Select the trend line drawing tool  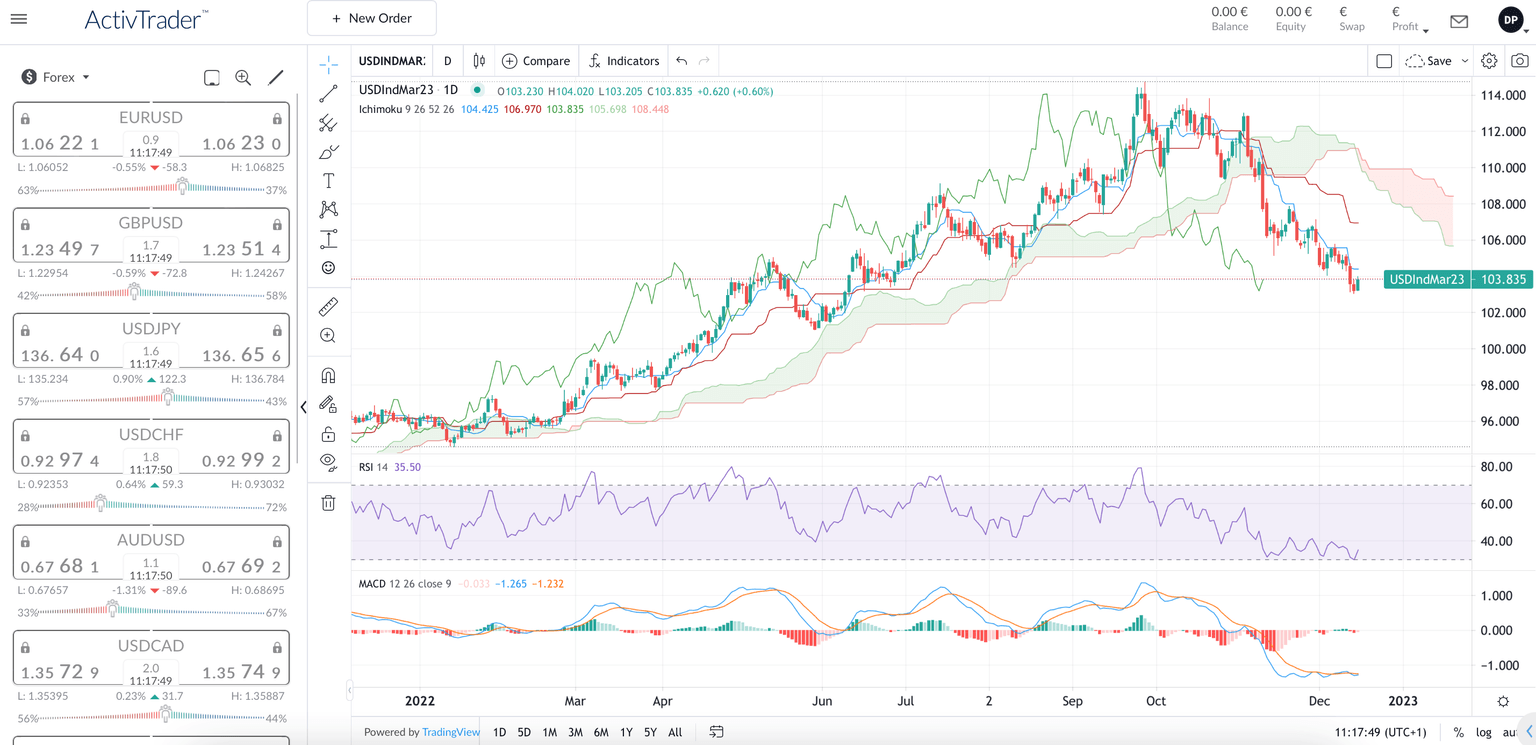tap(328, 94)
